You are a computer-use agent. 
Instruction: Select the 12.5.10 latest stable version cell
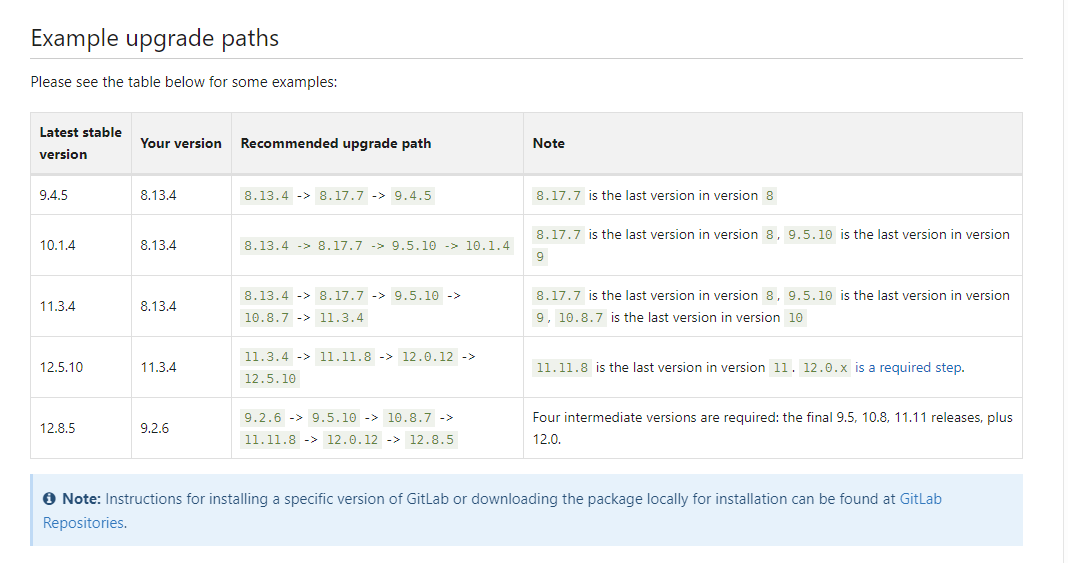(61, 367)
